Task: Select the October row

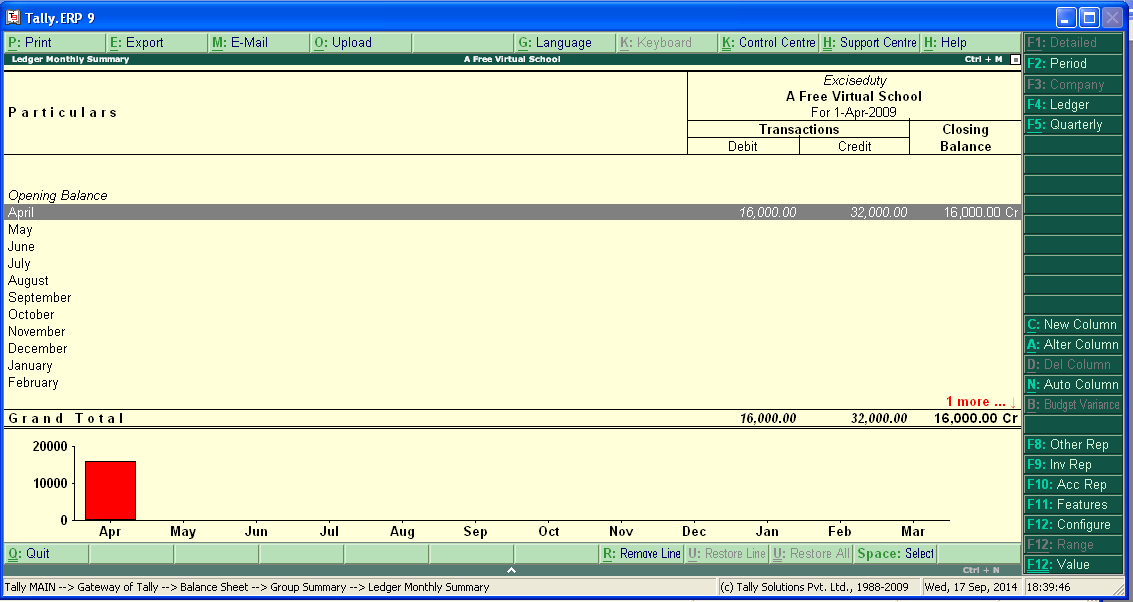Action: 512,314
